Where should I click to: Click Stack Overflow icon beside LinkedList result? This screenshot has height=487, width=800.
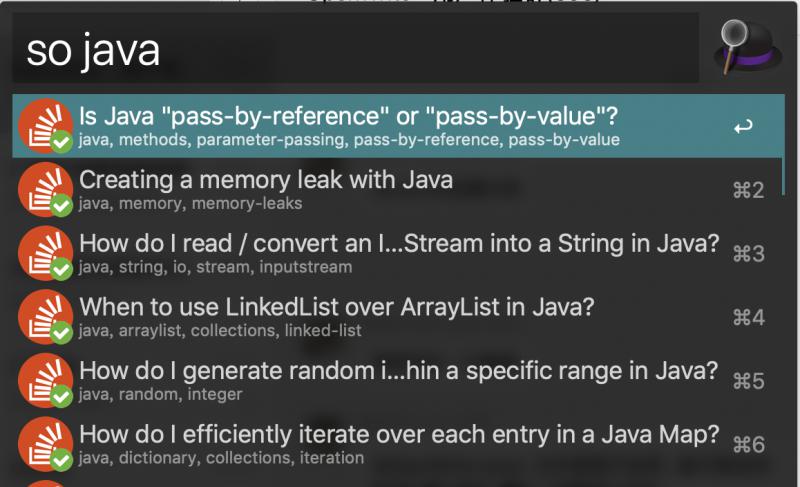(45, 317)
